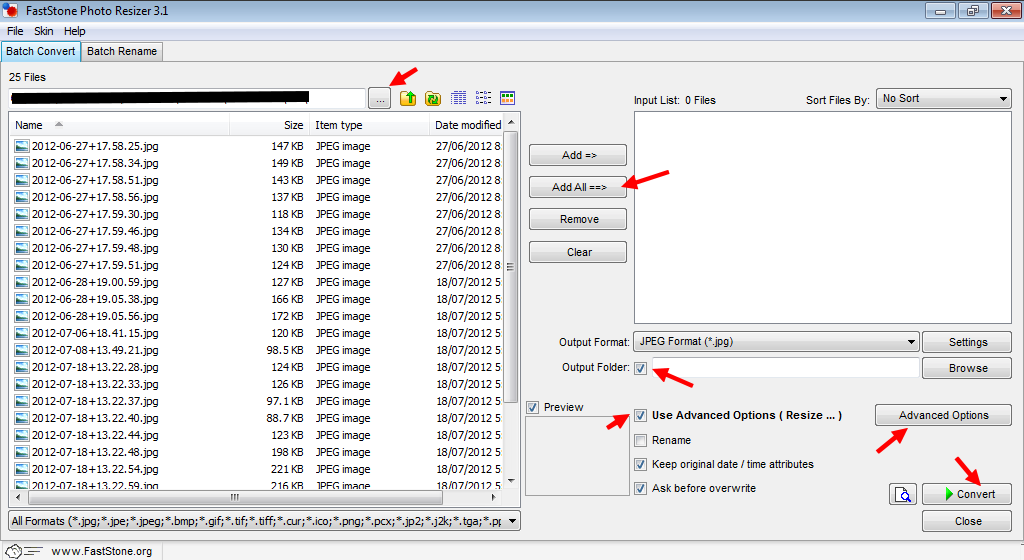Click file icon of 2012-07-18+13.22.54.jpg
This screenshot has height=560, width=1024.
[x=22, y=469]
